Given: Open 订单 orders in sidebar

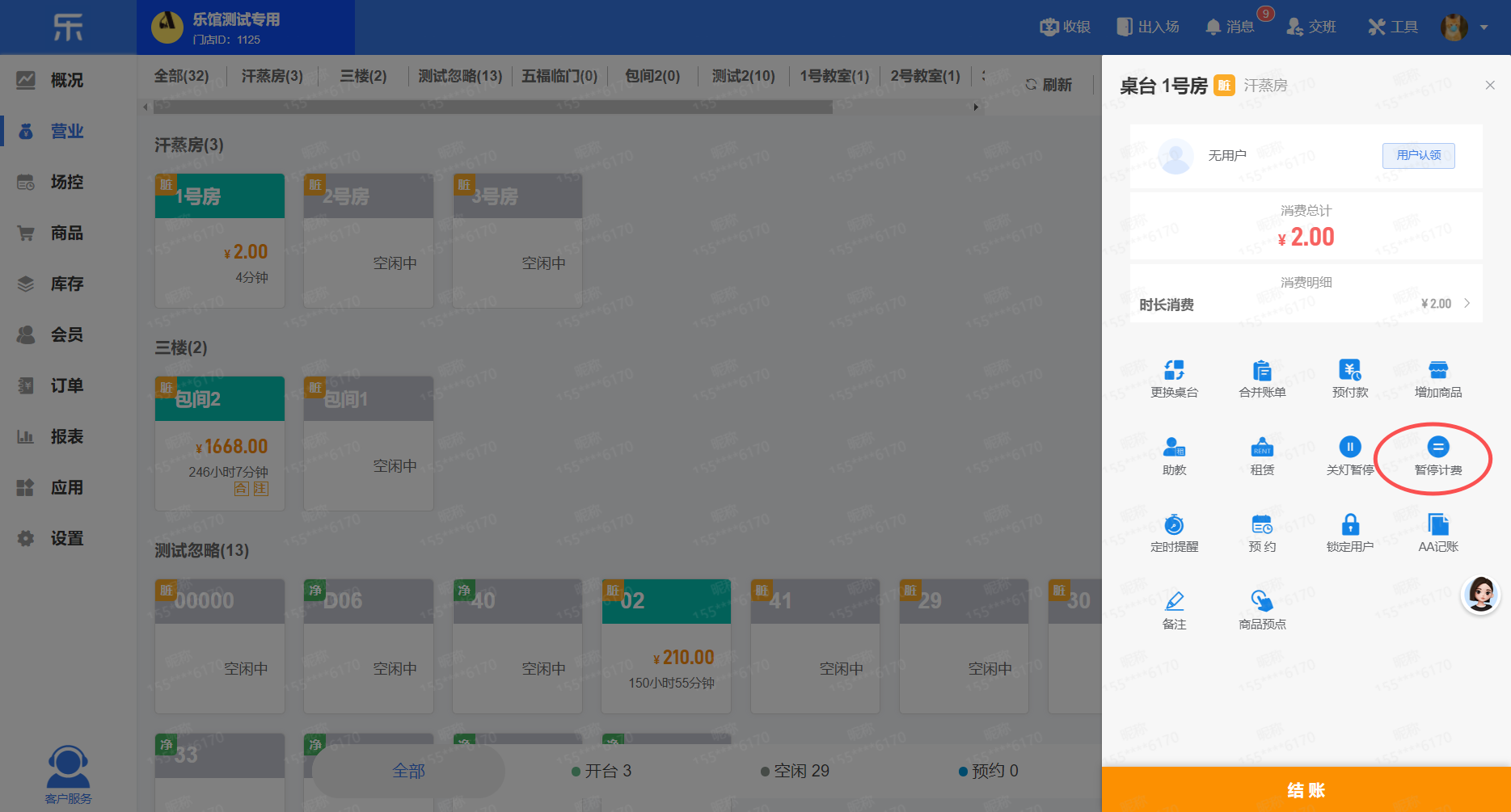Looking at the screenshot, I should pyautogui.click(x=68, y=385).
